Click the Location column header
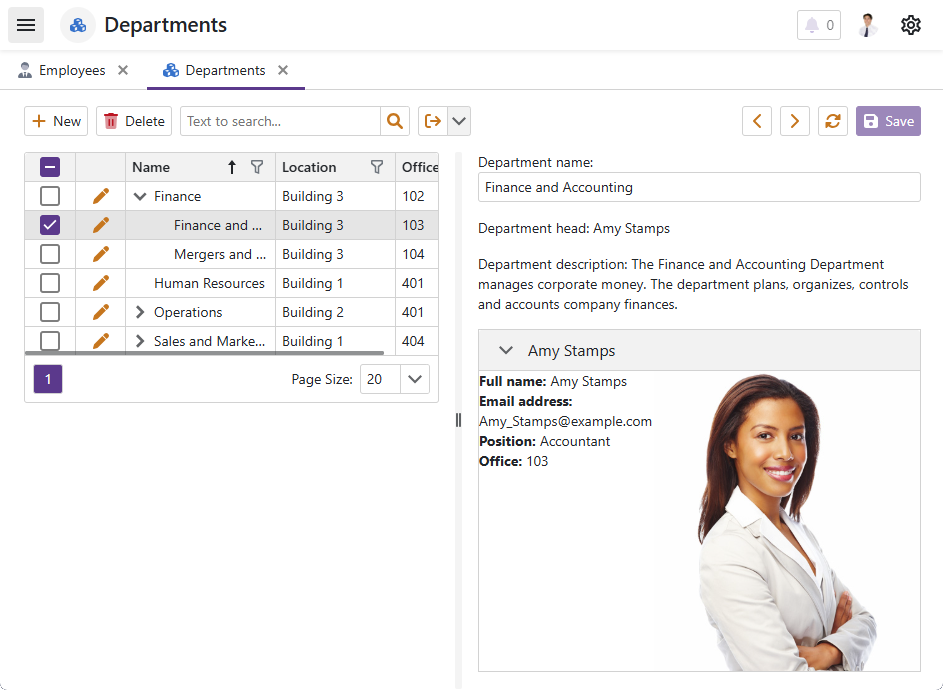The height and width of the screenshot is (690, 943). (309, 167)
